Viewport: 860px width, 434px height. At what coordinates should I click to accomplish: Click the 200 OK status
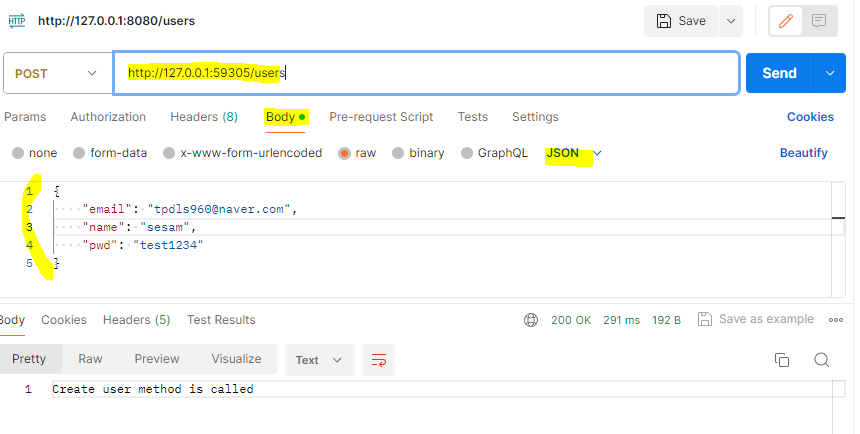coord(571,320)
